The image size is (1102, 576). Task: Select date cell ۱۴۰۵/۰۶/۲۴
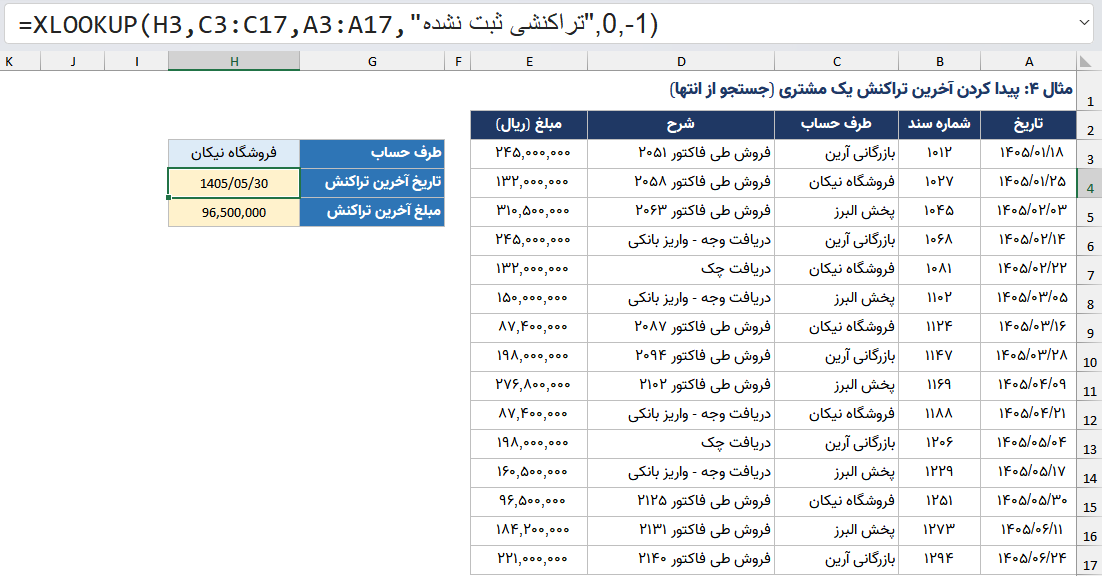1028,560
